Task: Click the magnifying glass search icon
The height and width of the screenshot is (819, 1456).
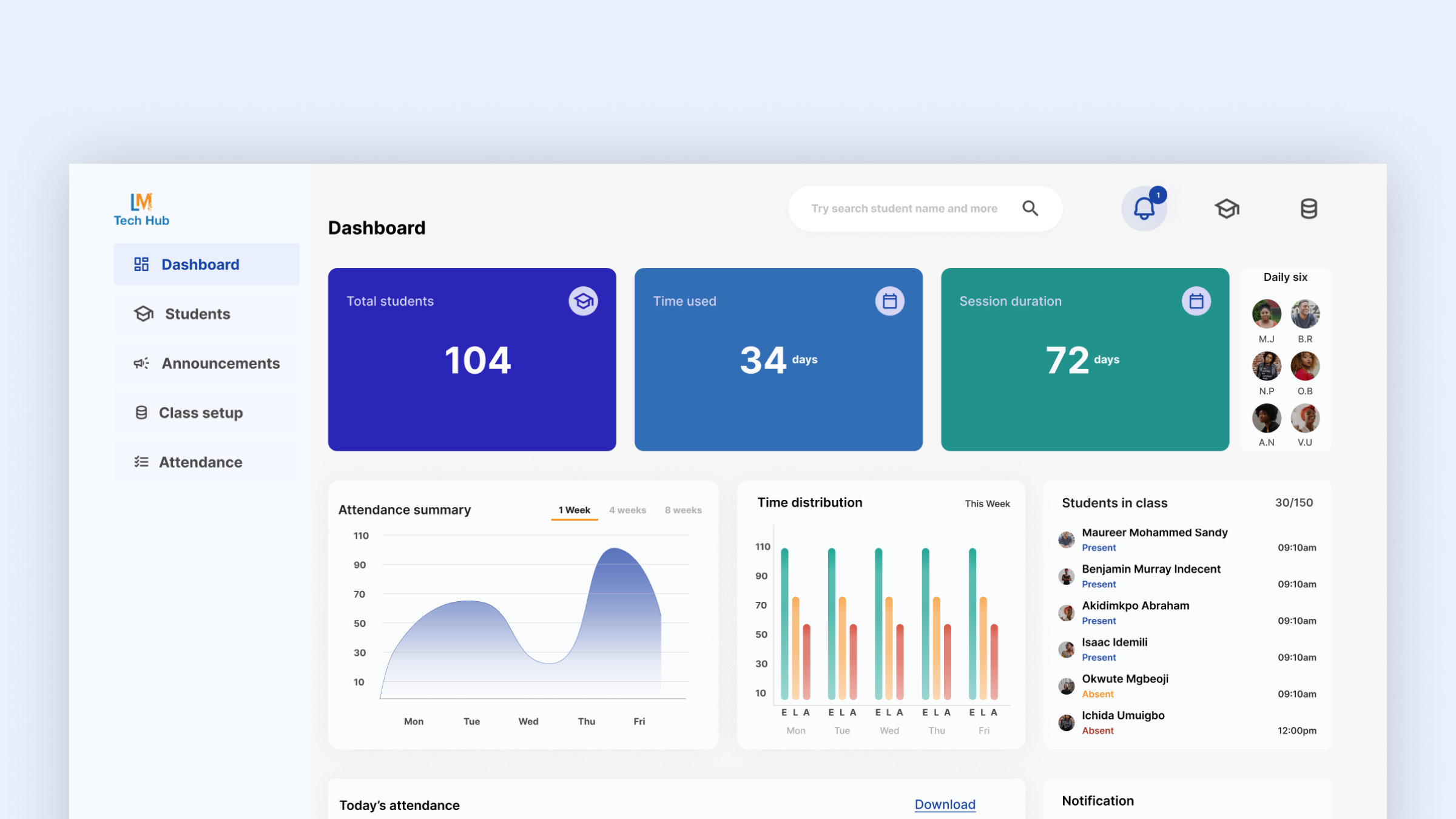Action: (x=1030, y=209)
